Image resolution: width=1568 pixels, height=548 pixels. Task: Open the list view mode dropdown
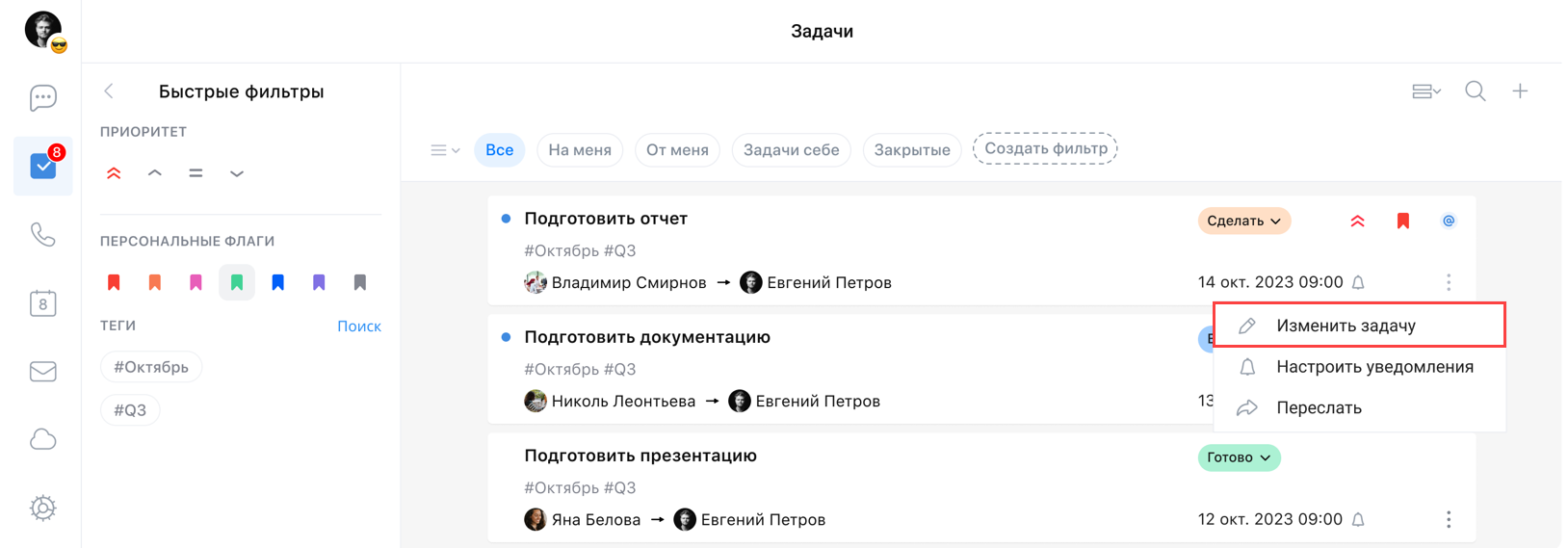(x=1425, y=91)
